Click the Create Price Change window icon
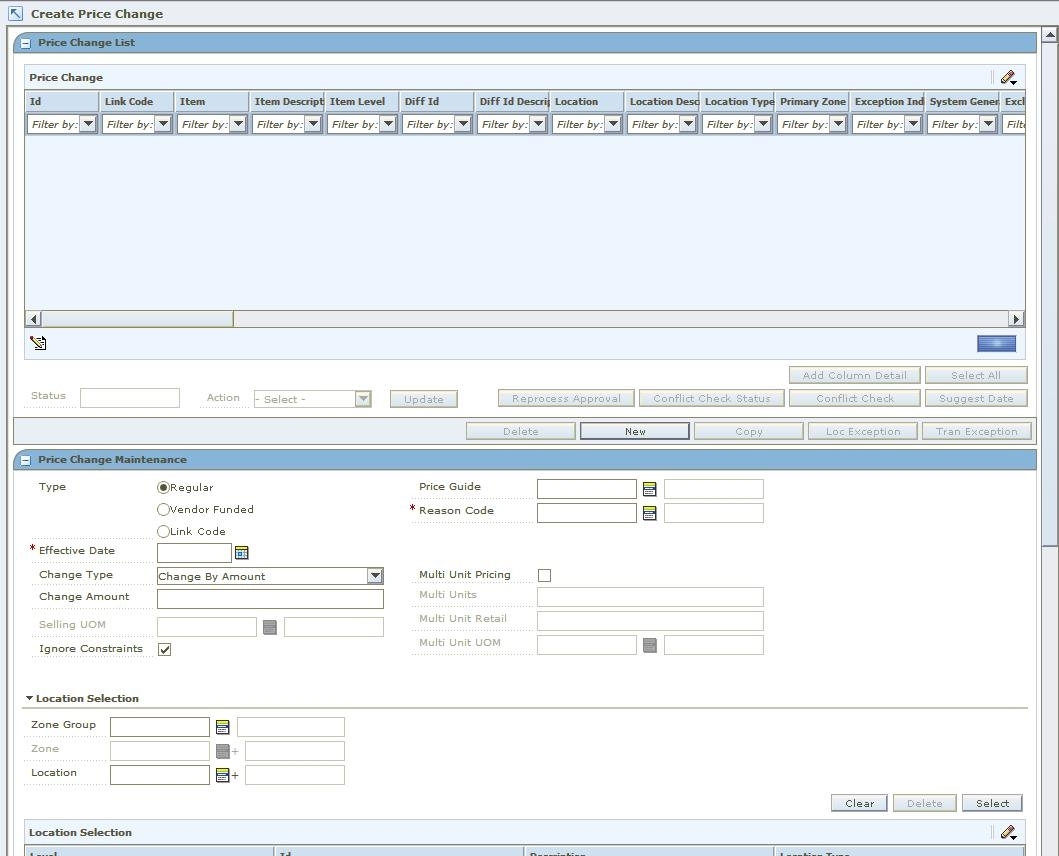 click(15, 14)
